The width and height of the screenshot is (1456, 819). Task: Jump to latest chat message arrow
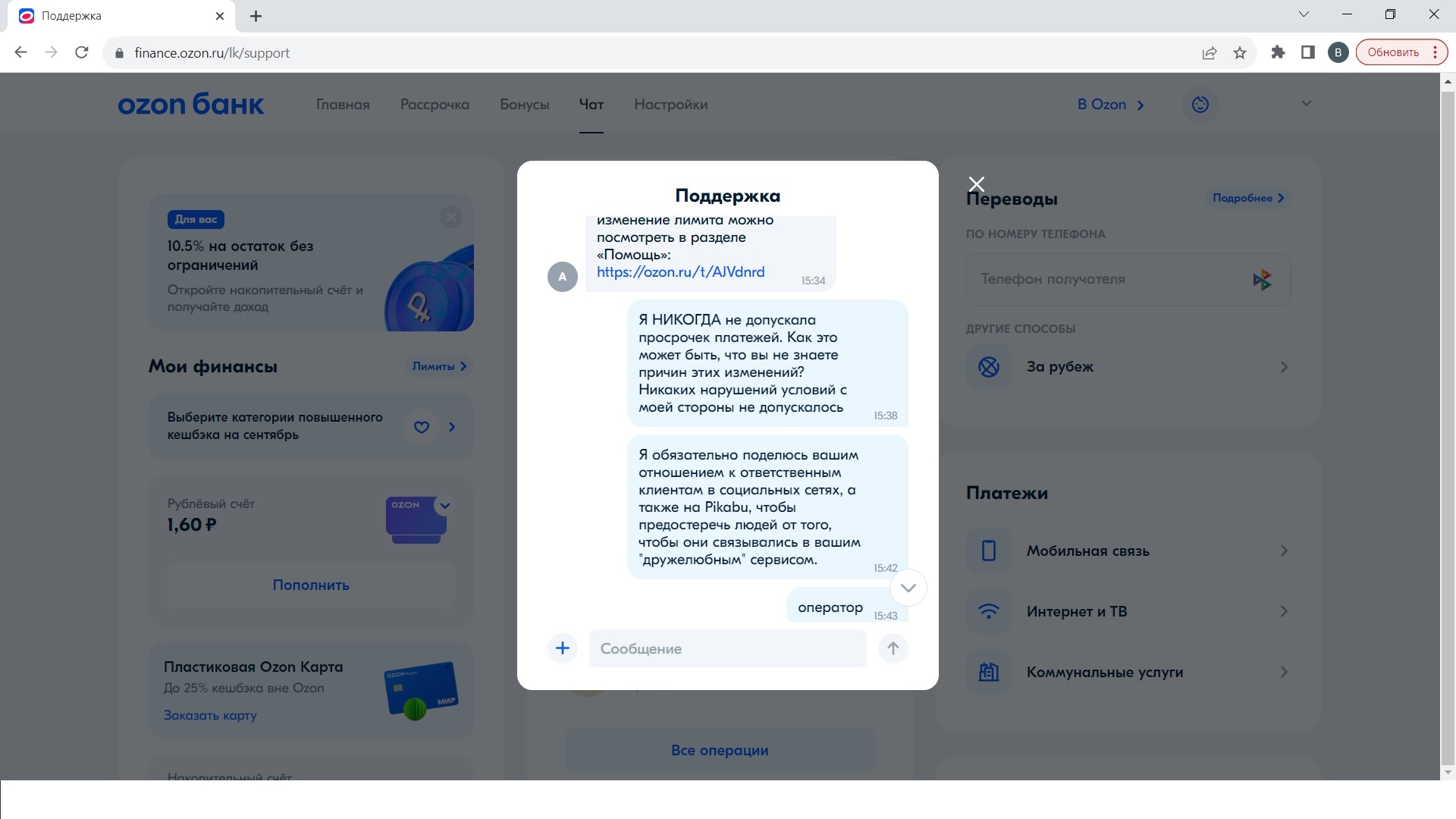[x=908, y=588]
